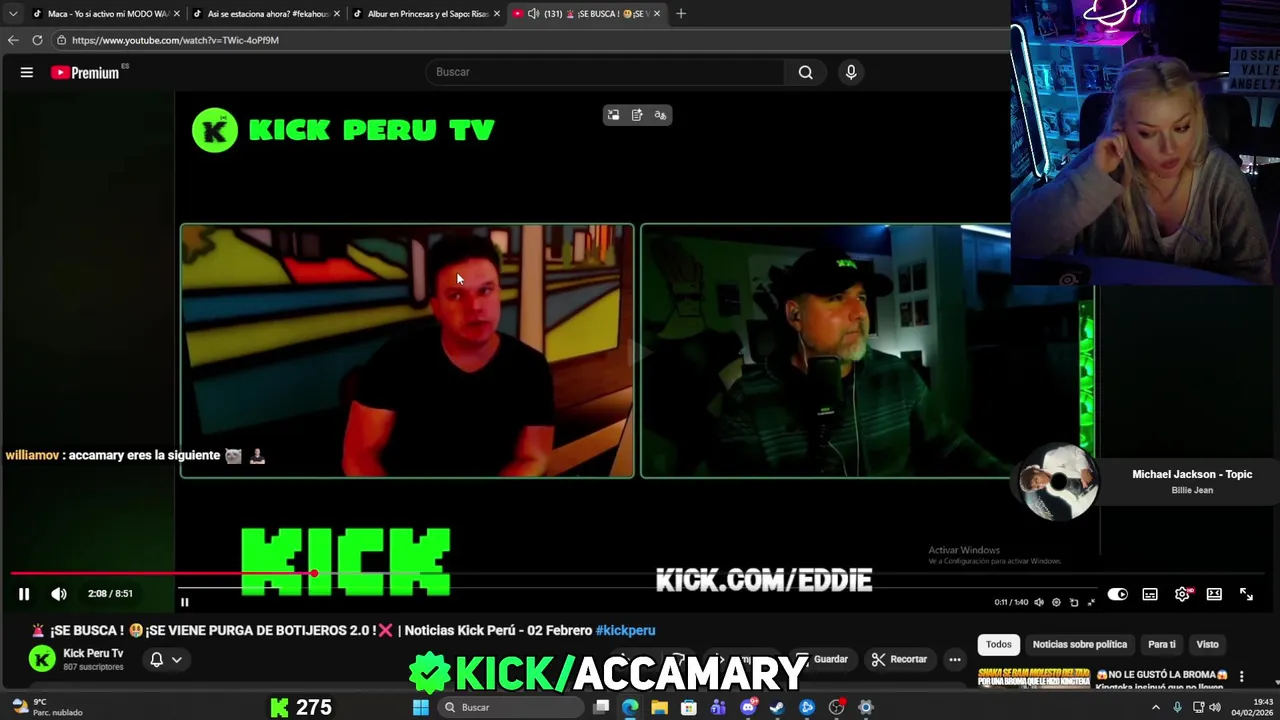This screenshot has width=1280, height=720.
Task: Open the more actions three-dot menu
Action: (955, 659)
